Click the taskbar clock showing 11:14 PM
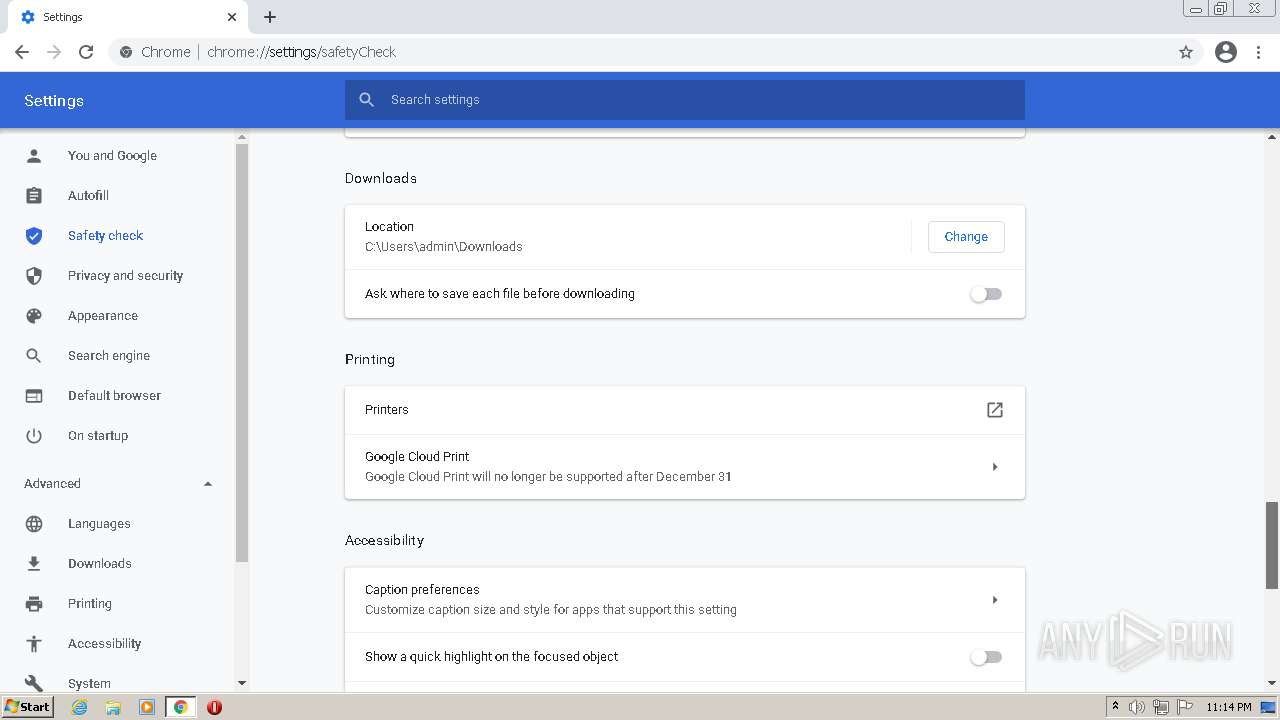Screen dimensions: 1280x720 click(x=1229, y=707)
